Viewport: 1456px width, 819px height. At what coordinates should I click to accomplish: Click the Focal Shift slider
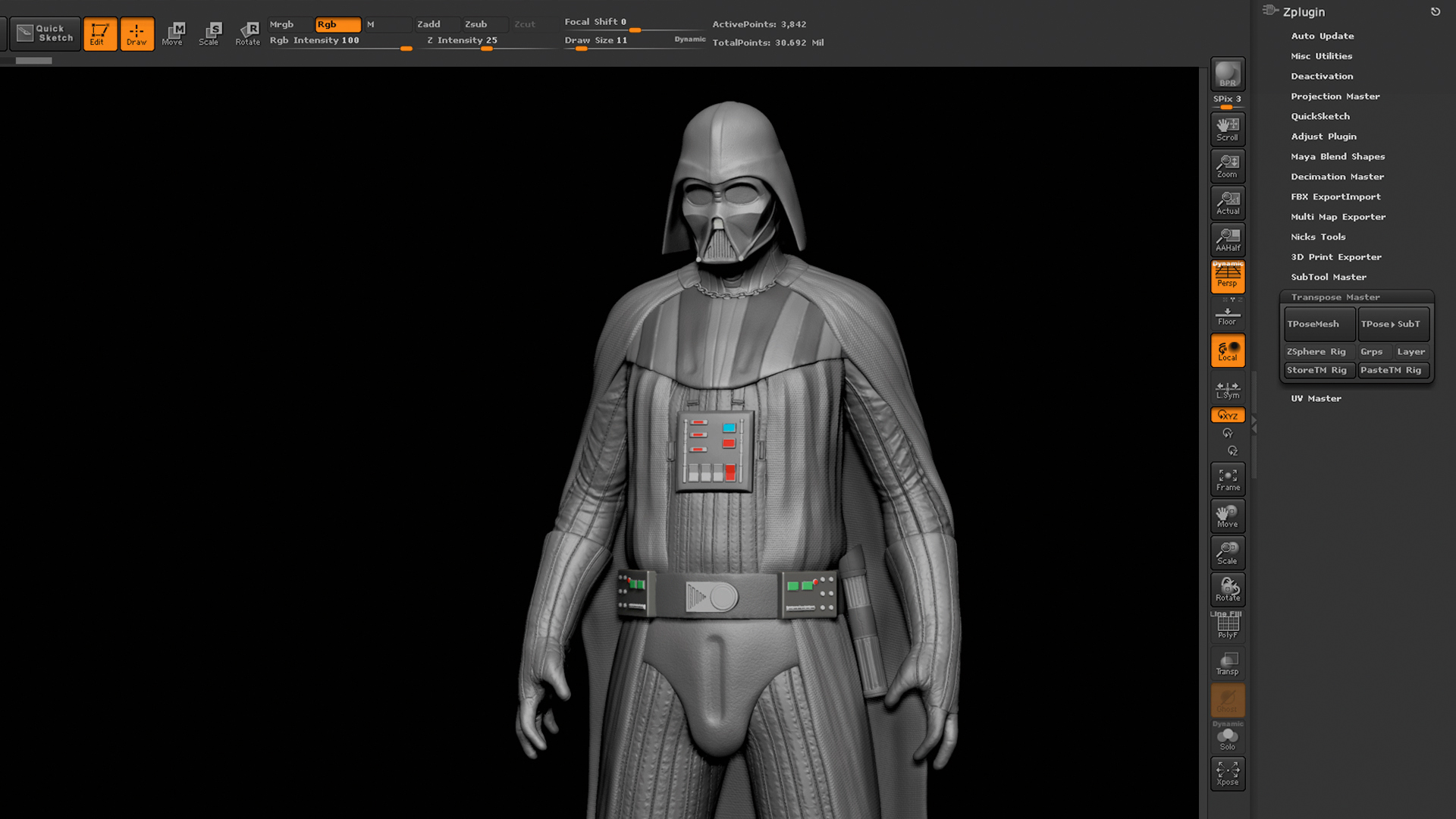(634, 24)
